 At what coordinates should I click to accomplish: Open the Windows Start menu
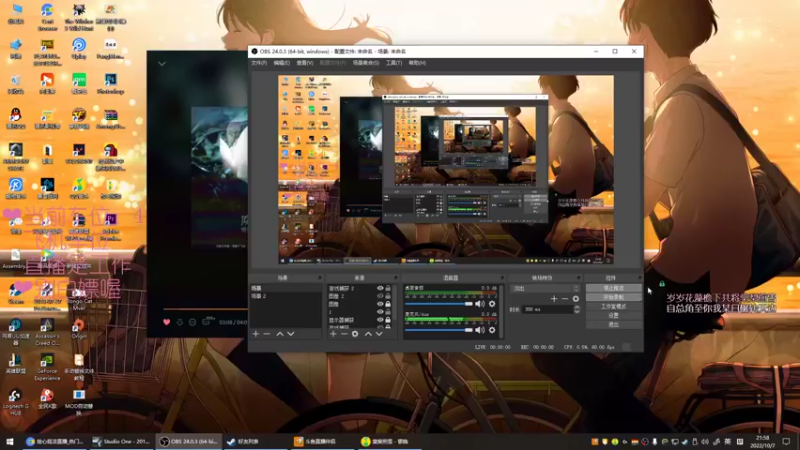(10, 441)
